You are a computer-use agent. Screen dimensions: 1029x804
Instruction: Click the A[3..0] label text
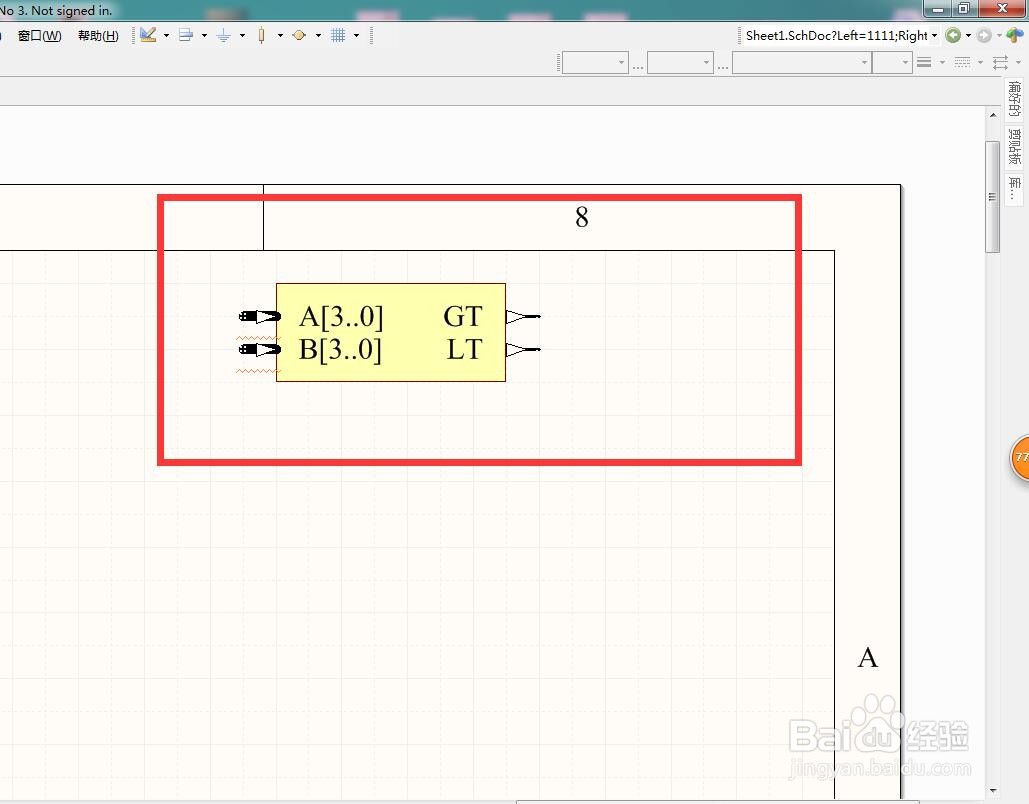tap(341, 316)
